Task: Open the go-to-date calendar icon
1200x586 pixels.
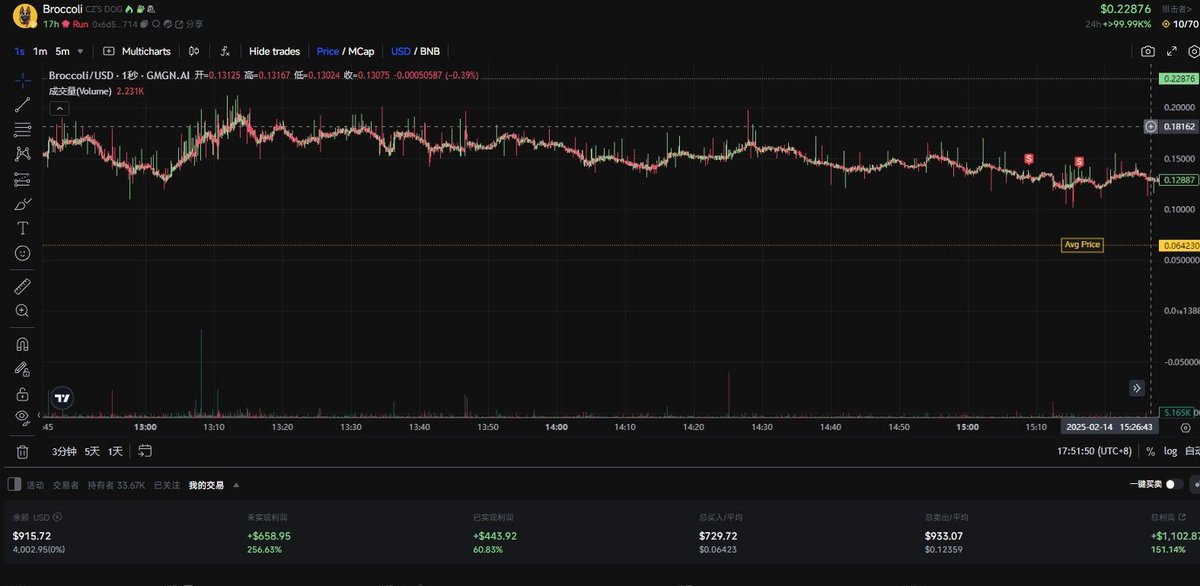Action: [145, 451]
